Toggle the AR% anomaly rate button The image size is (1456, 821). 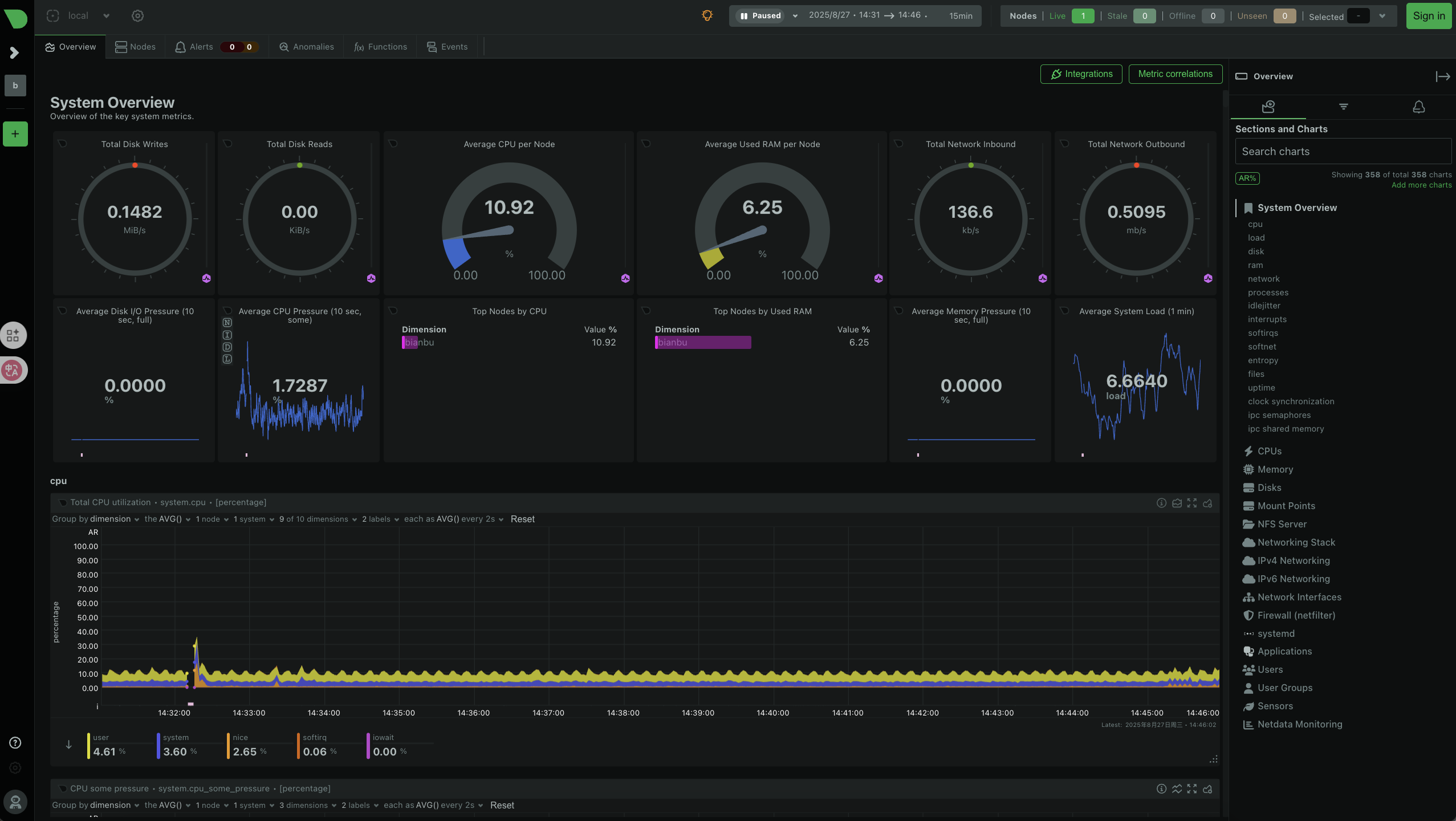[x=1247, y=178]
